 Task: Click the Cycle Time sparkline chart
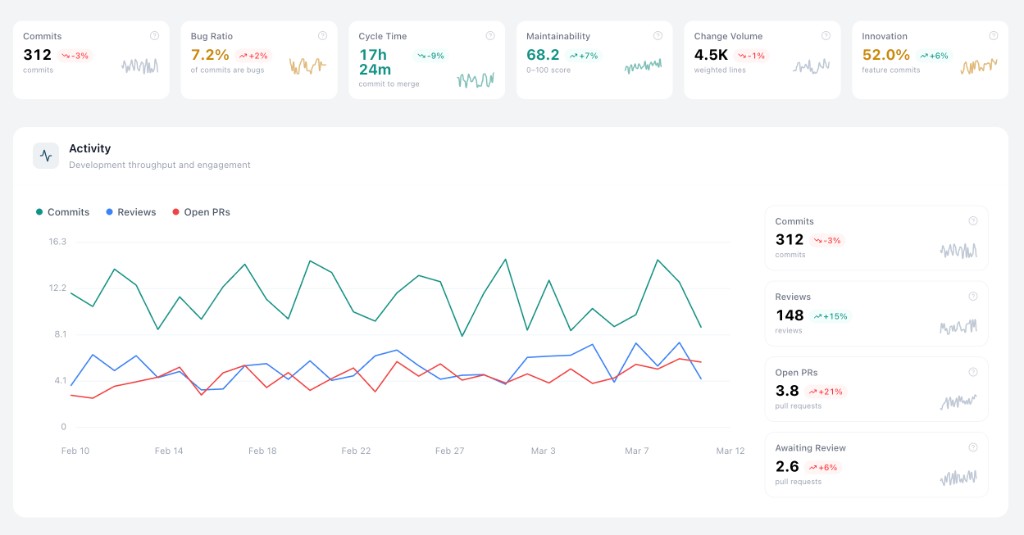[x=476, y=79]
